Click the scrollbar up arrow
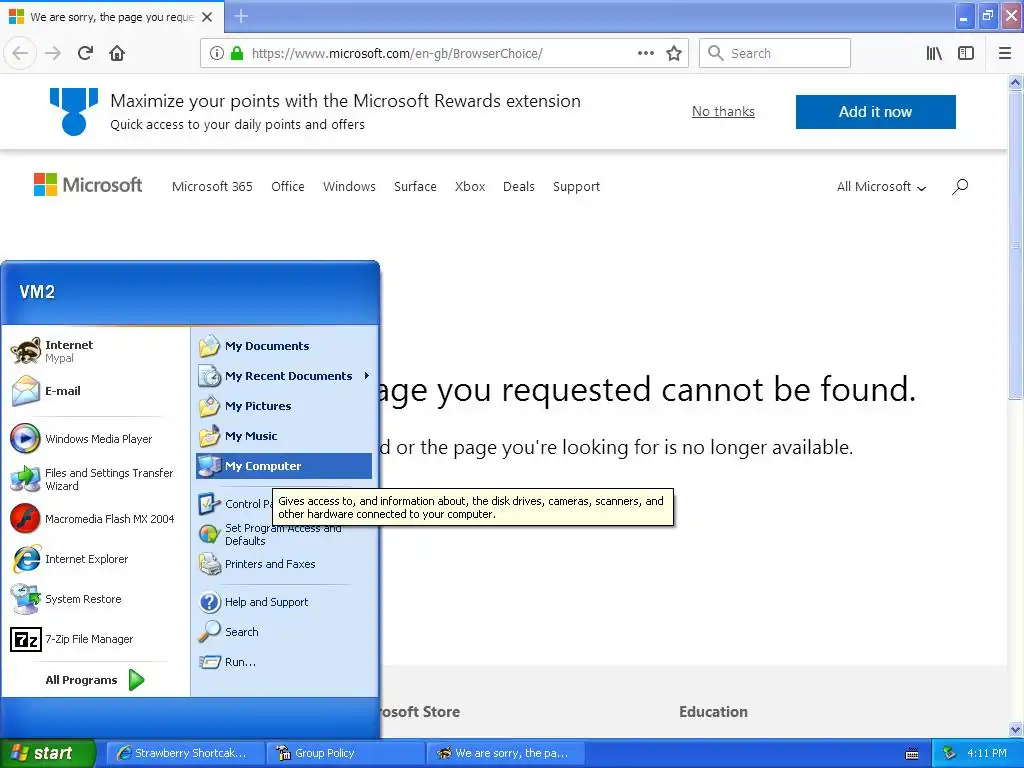 pos(1016,82)
